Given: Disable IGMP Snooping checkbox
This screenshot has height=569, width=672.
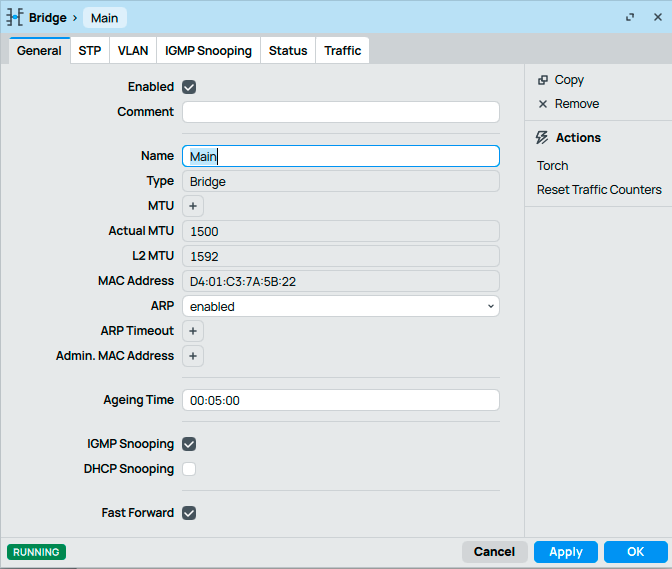Looking at the screenshot, I should 189,444.
